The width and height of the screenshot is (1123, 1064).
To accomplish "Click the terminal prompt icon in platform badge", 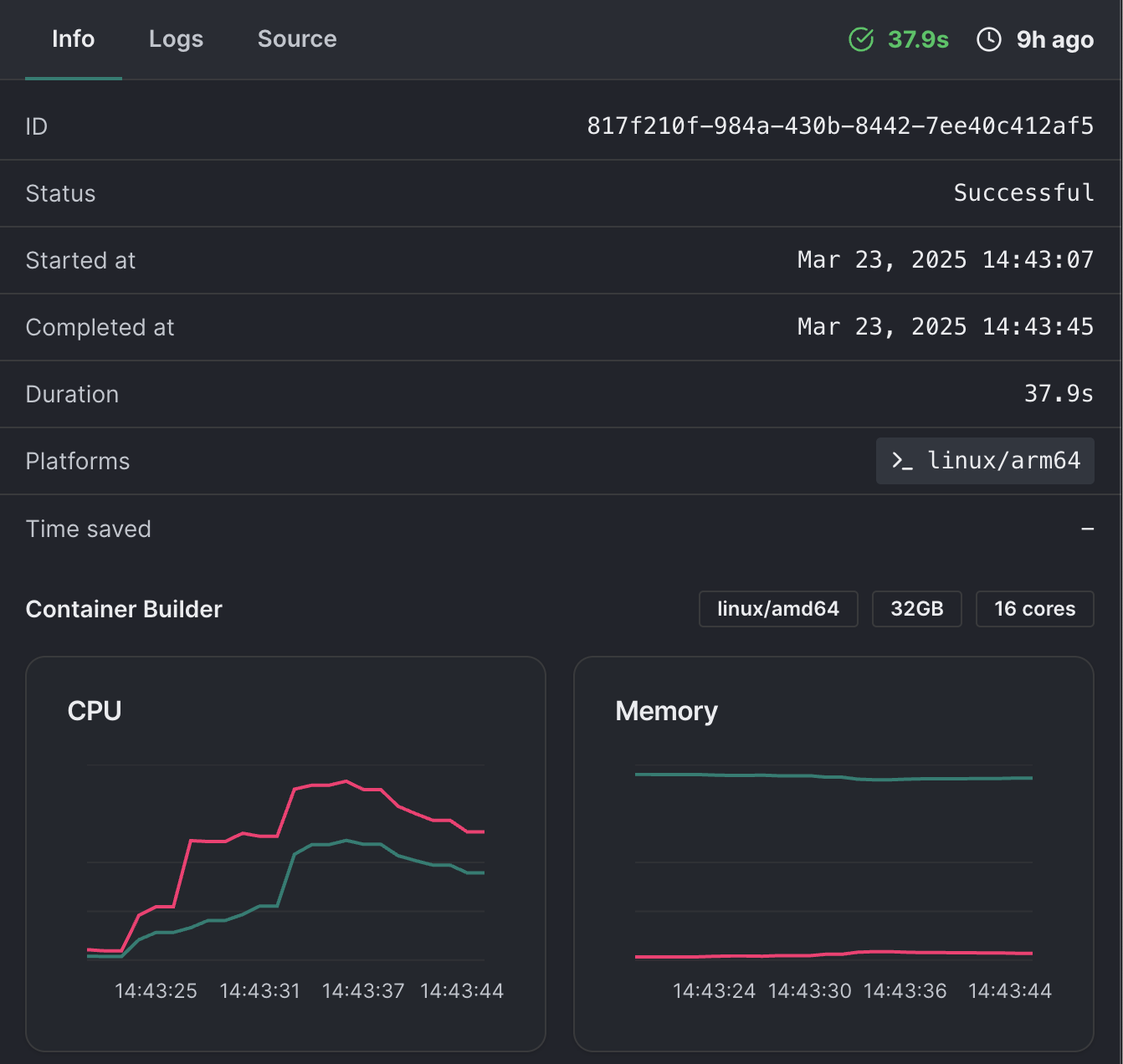I will pyautogui.click(x=901, y=461).
